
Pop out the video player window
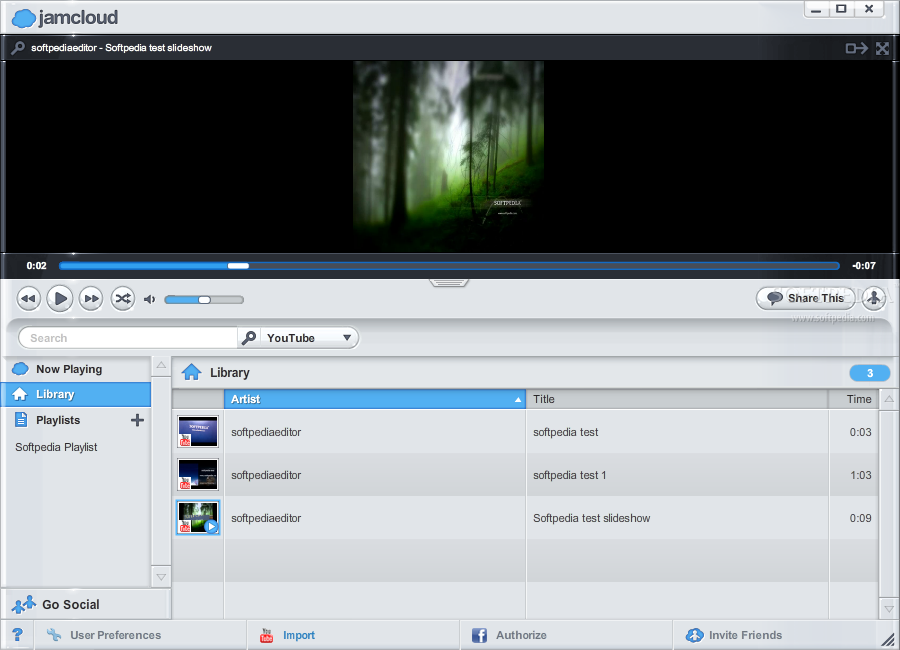pyautogui.click(x=856, y=48)
